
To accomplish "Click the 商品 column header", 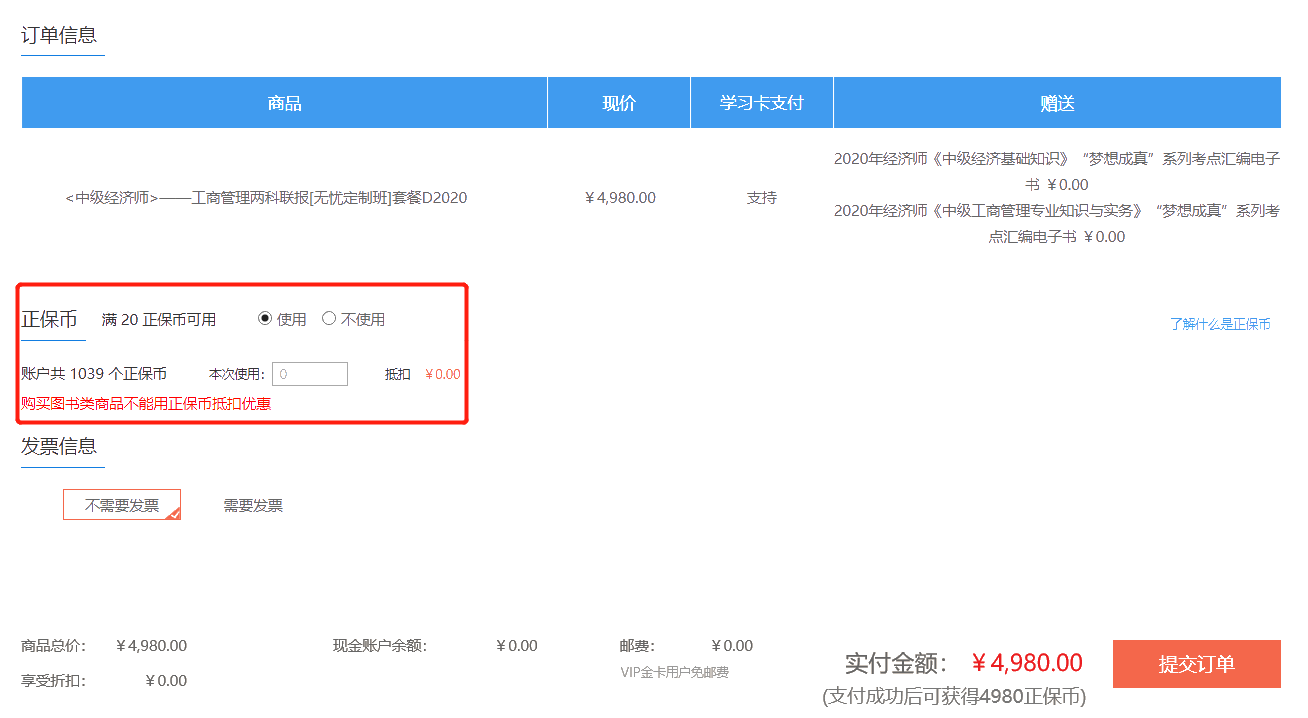I will click(283, 101).
